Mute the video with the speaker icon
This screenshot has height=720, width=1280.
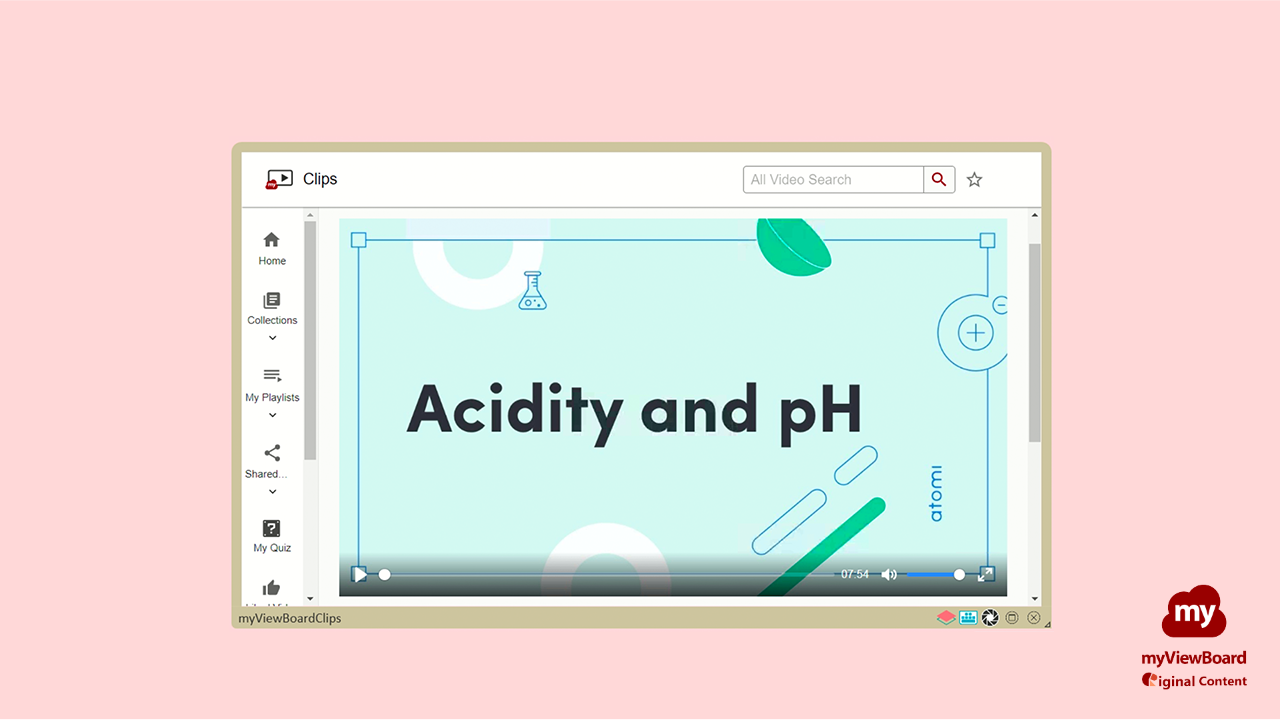click(x=888, y=575)
